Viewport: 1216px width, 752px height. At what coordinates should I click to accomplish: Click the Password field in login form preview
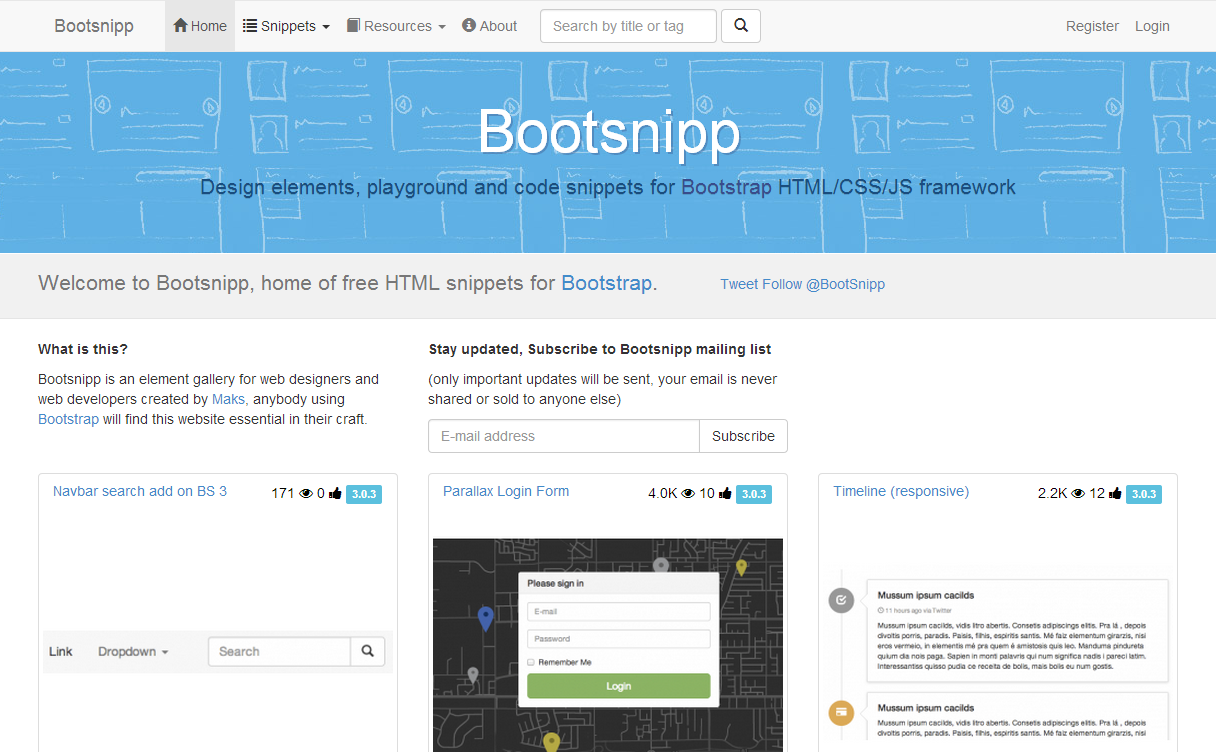coord(618,638)
